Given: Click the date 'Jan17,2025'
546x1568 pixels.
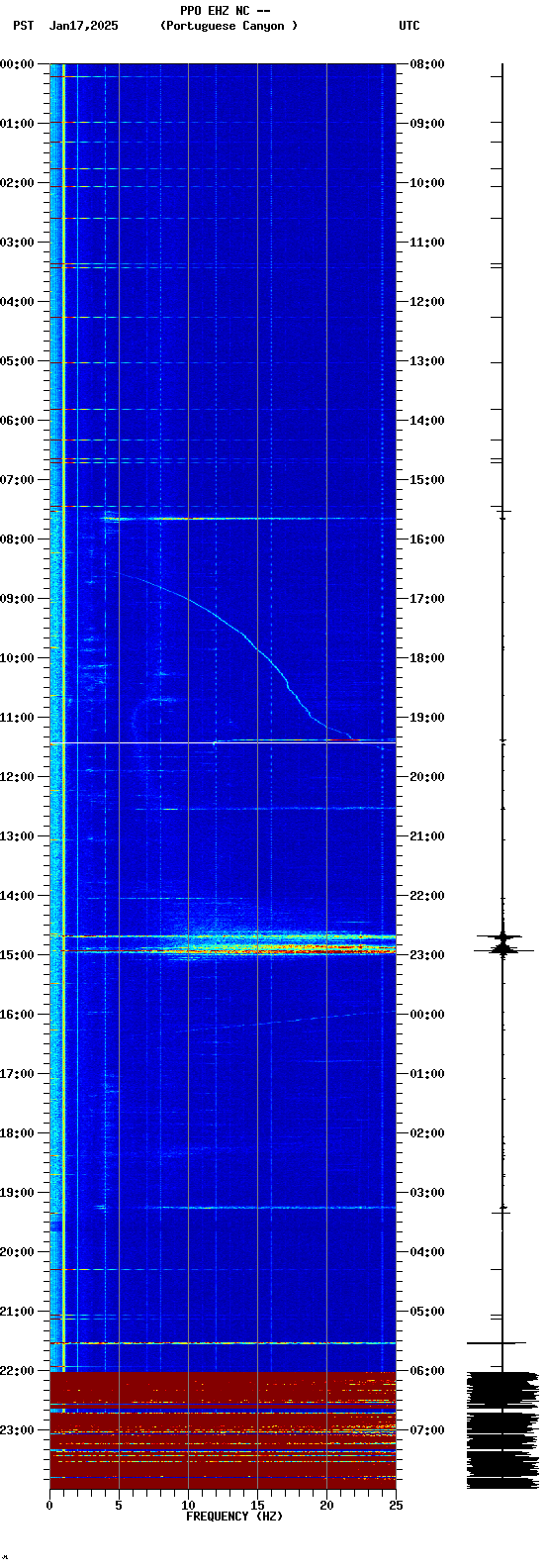Looking at the screenshot, I should point(84,26).
